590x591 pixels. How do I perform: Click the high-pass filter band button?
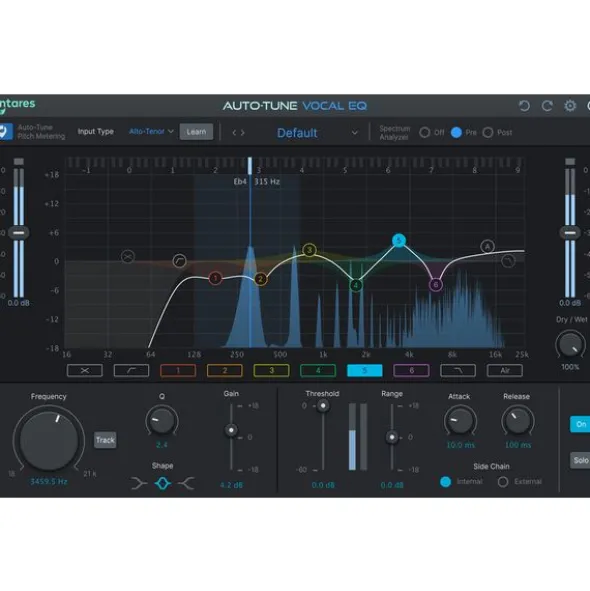pyautogui.click(x=131, y=371)
